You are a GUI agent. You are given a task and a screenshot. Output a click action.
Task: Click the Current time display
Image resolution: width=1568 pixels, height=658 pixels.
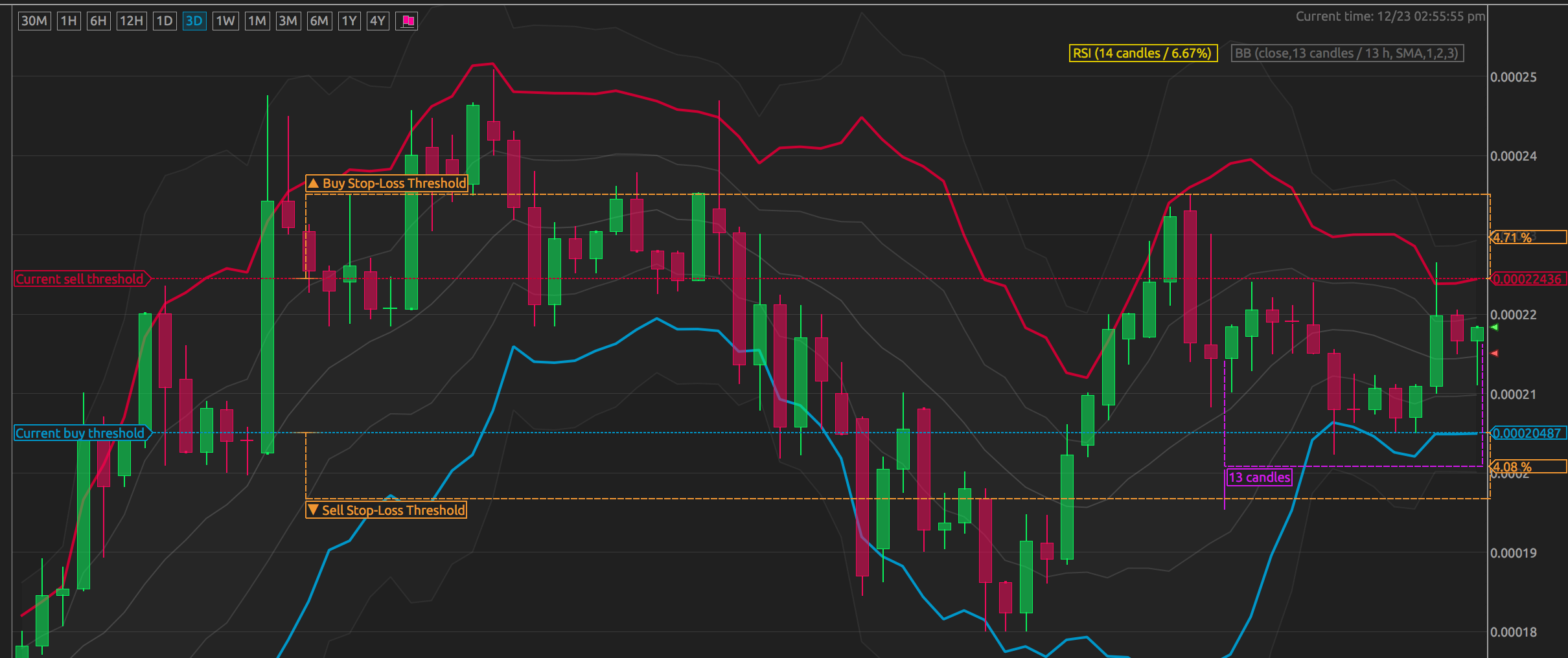click(x=1390, y=16)
